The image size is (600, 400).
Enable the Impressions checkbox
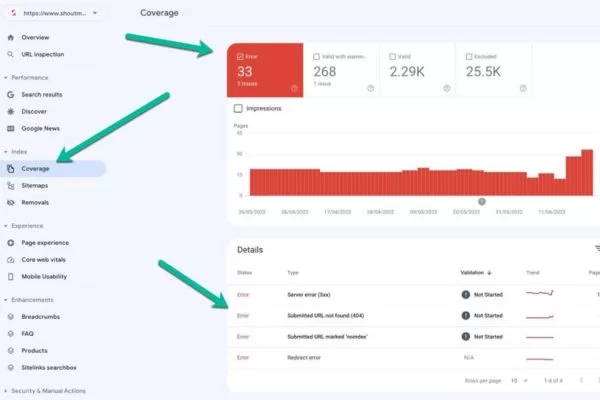pos(238,108)
